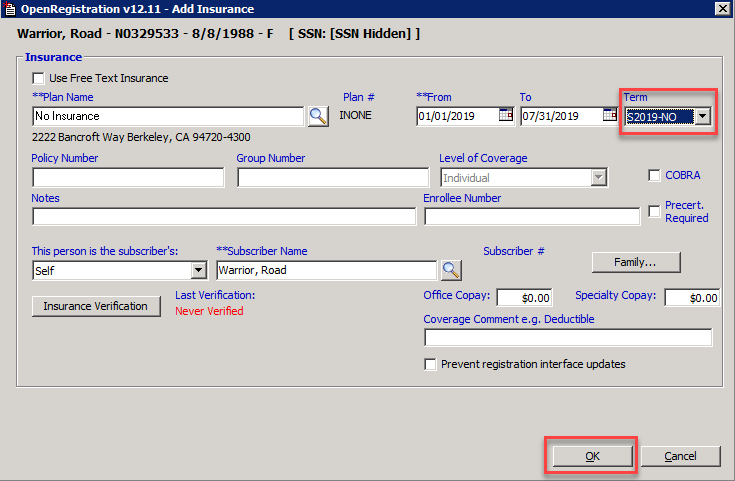This screenshot has height=481, width=735.
Task: Click the INONE plan number text
Action: (355, 115)
